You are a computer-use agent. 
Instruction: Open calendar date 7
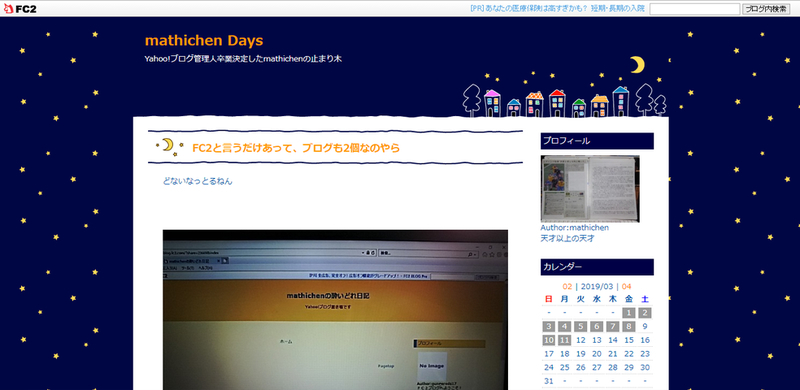click(613, 326)
